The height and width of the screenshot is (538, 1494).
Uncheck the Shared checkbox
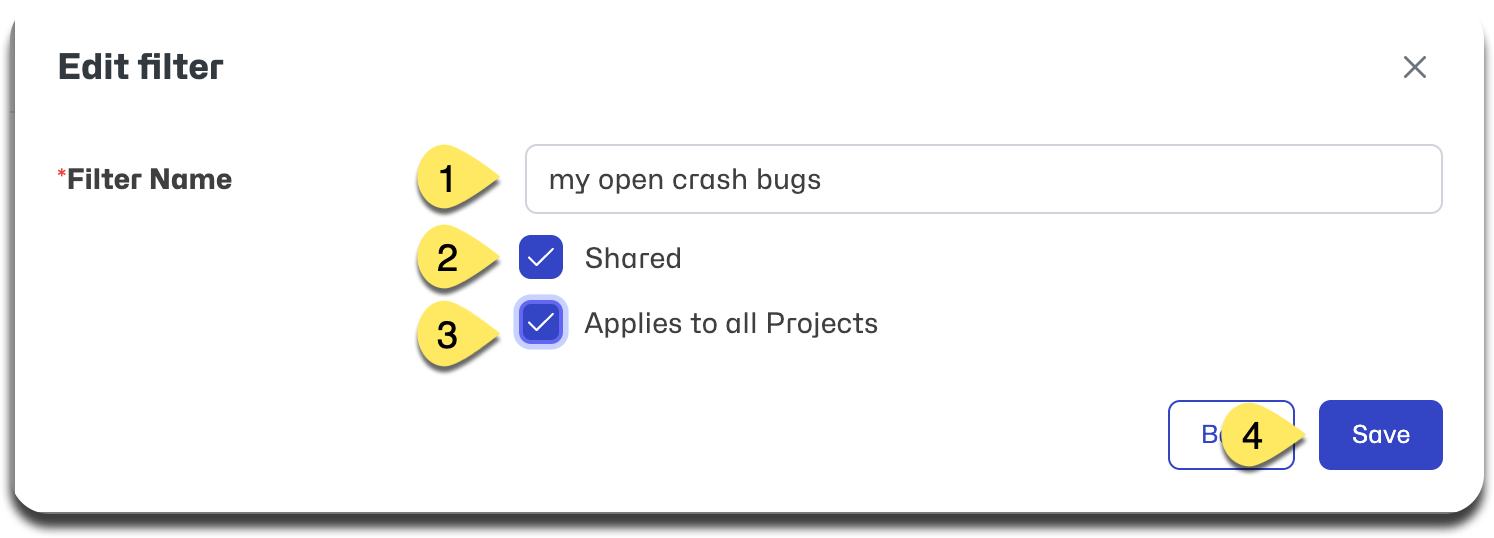tap(541, 258)
